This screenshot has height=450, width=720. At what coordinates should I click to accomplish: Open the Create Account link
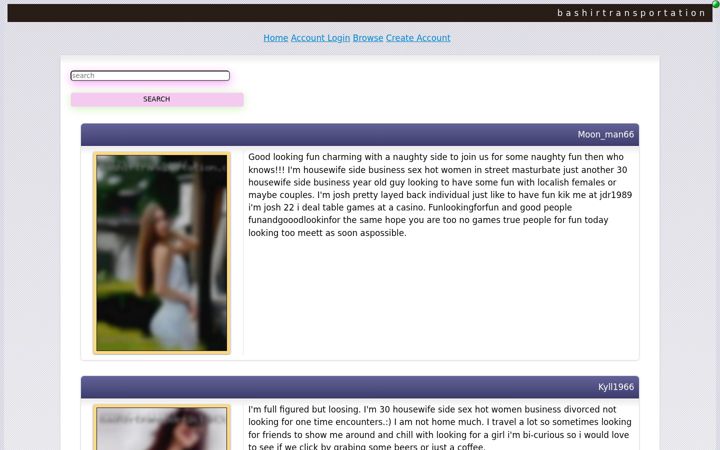418,38
